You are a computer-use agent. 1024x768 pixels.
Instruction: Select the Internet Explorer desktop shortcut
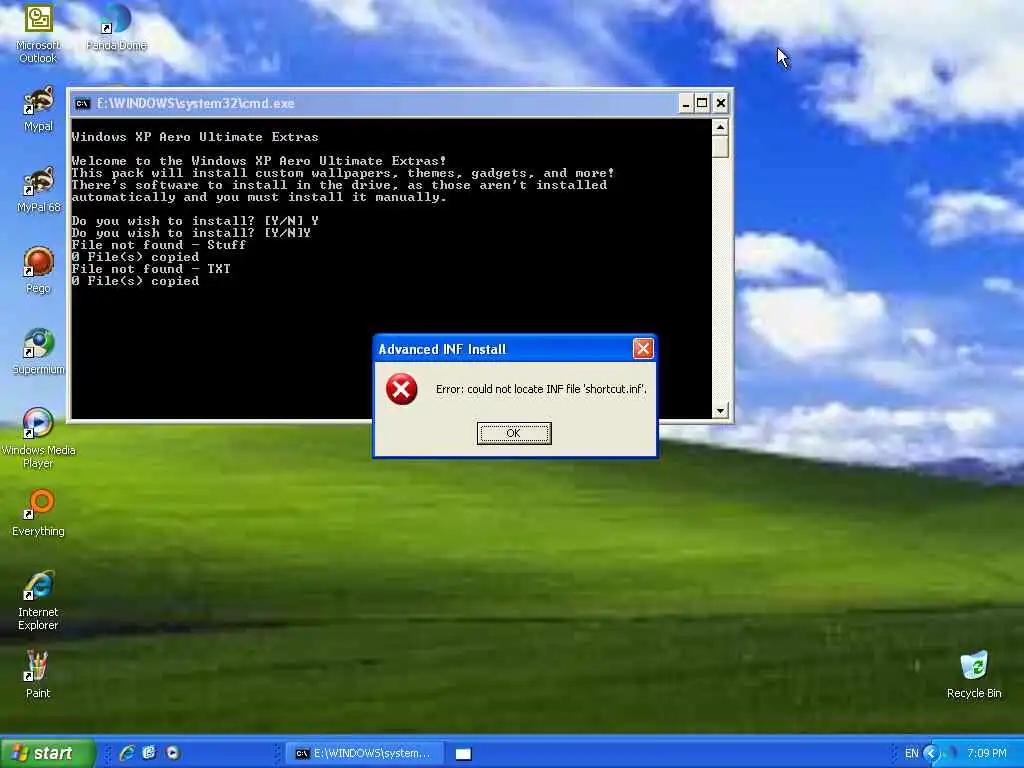pos(38,601)
